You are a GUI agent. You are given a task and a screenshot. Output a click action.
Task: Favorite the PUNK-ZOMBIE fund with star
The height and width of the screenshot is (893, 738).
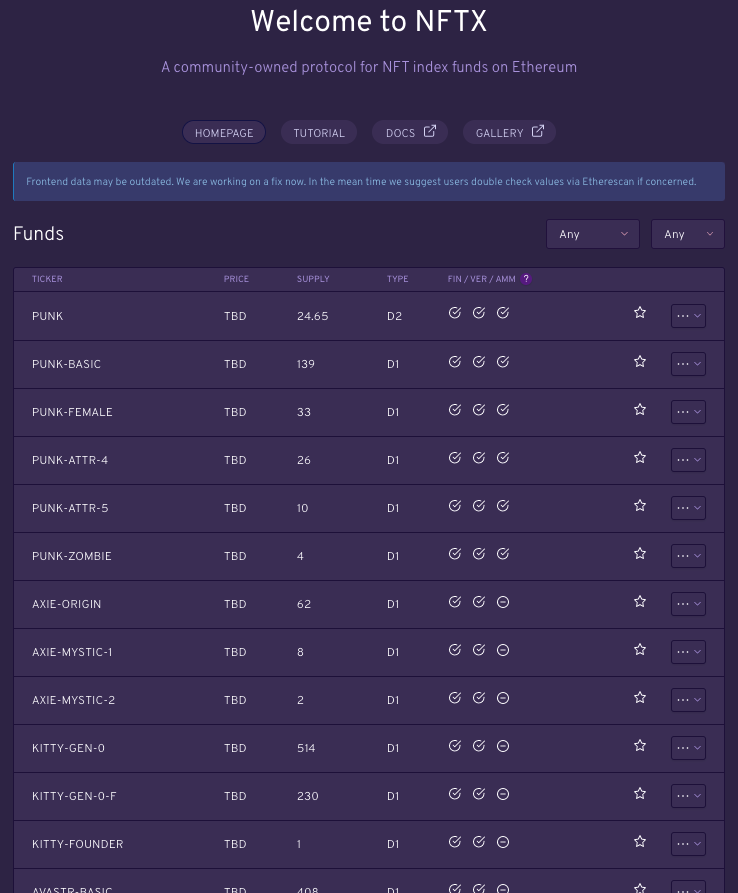[x=640, y=554]
